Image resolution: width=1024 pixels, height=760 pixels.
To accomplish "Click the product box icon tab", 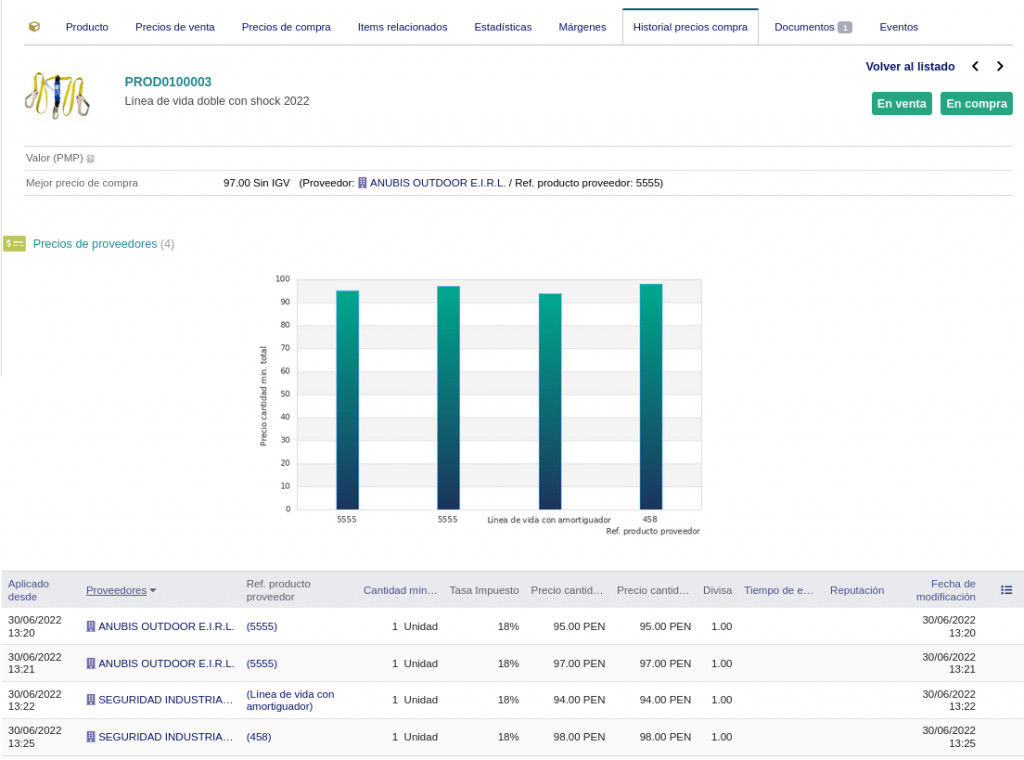I will click(34, 27).
